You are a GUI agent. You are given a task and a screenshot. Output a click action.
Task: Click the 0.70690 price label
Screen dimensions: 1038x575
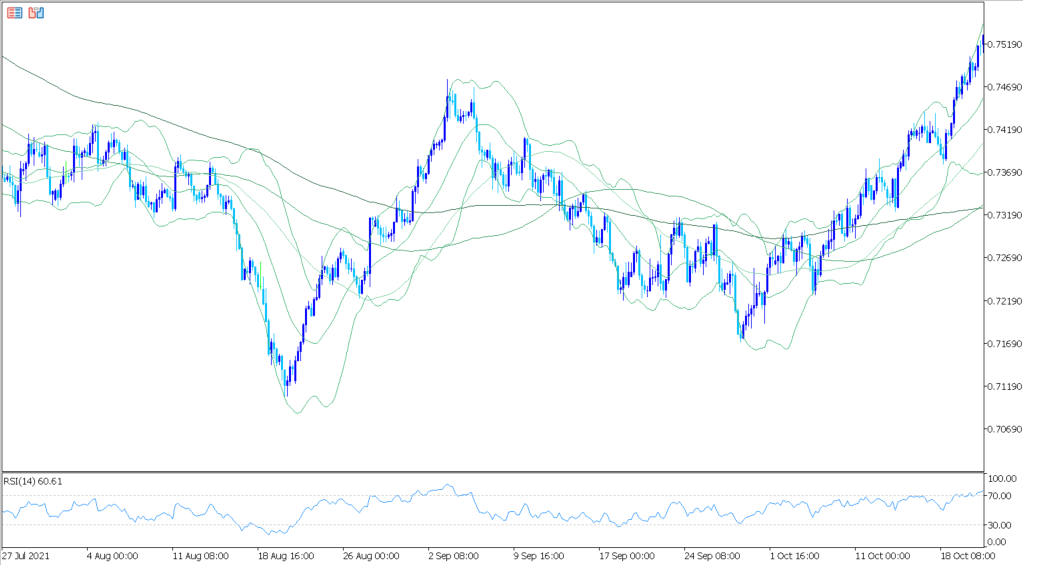(1004, 429)
